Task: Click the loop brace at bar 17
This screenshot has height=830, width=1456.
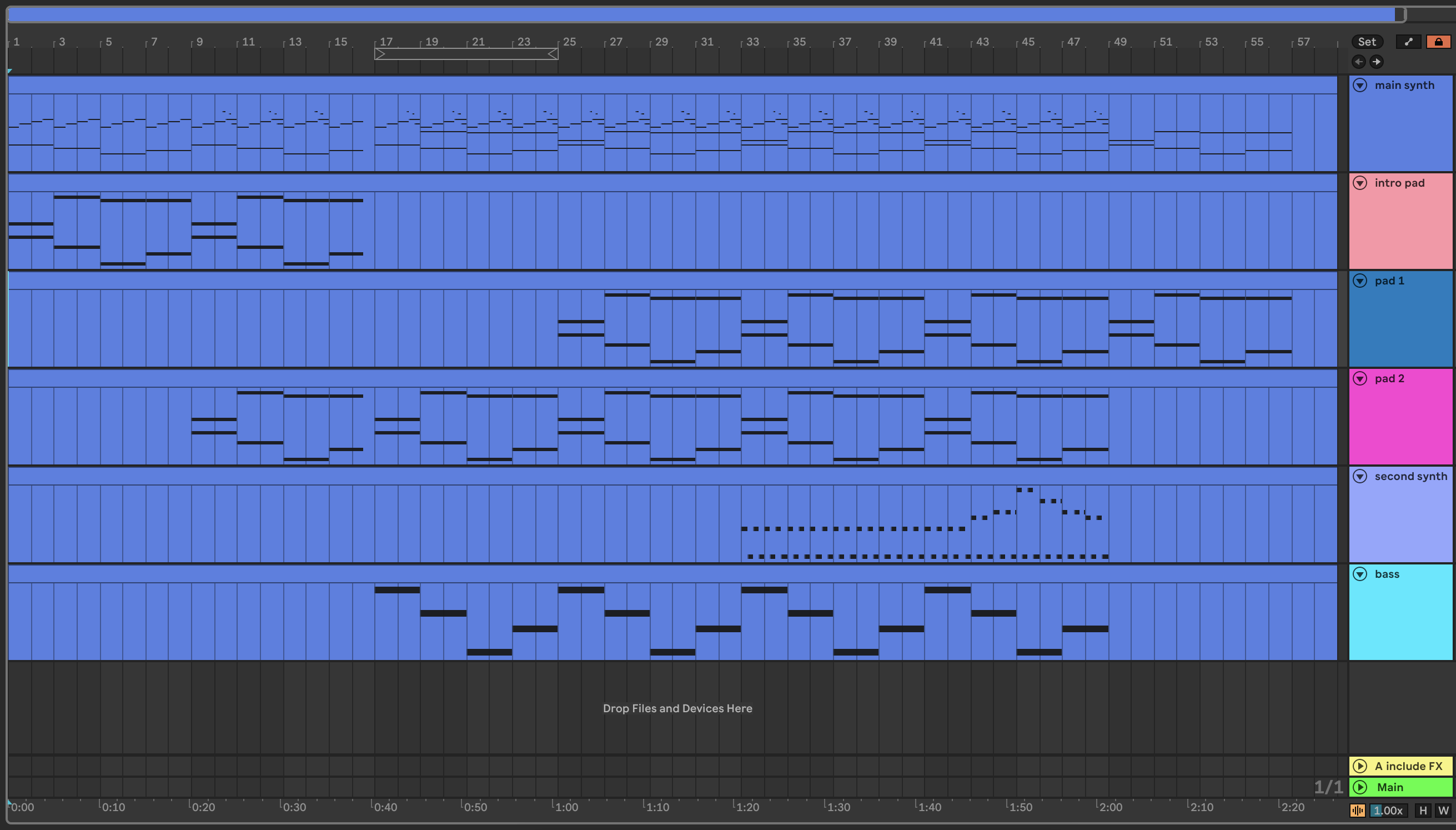Action: [x=466, y=54]
